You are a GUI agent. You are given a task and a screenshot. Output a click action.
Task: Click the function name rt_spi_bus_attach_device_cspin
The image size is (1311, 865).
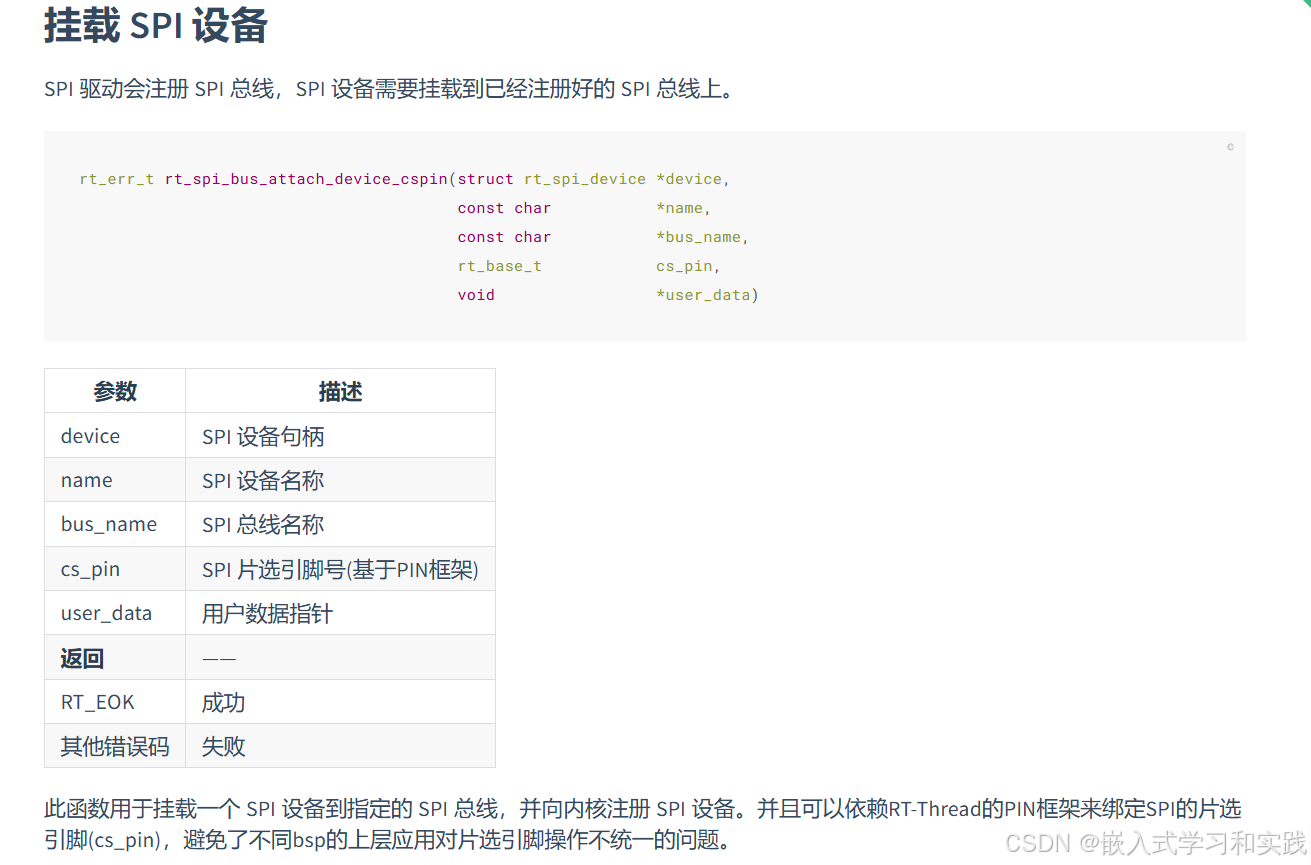click(x=306, y=179)
